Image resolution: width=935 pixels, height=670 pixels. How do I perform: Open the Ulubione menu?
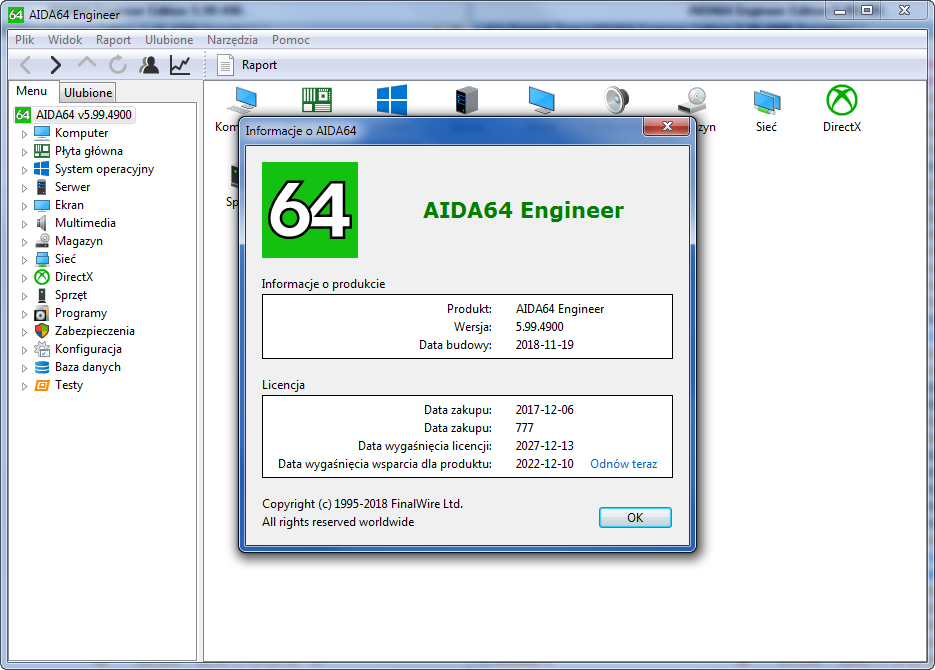coord(169,40)
